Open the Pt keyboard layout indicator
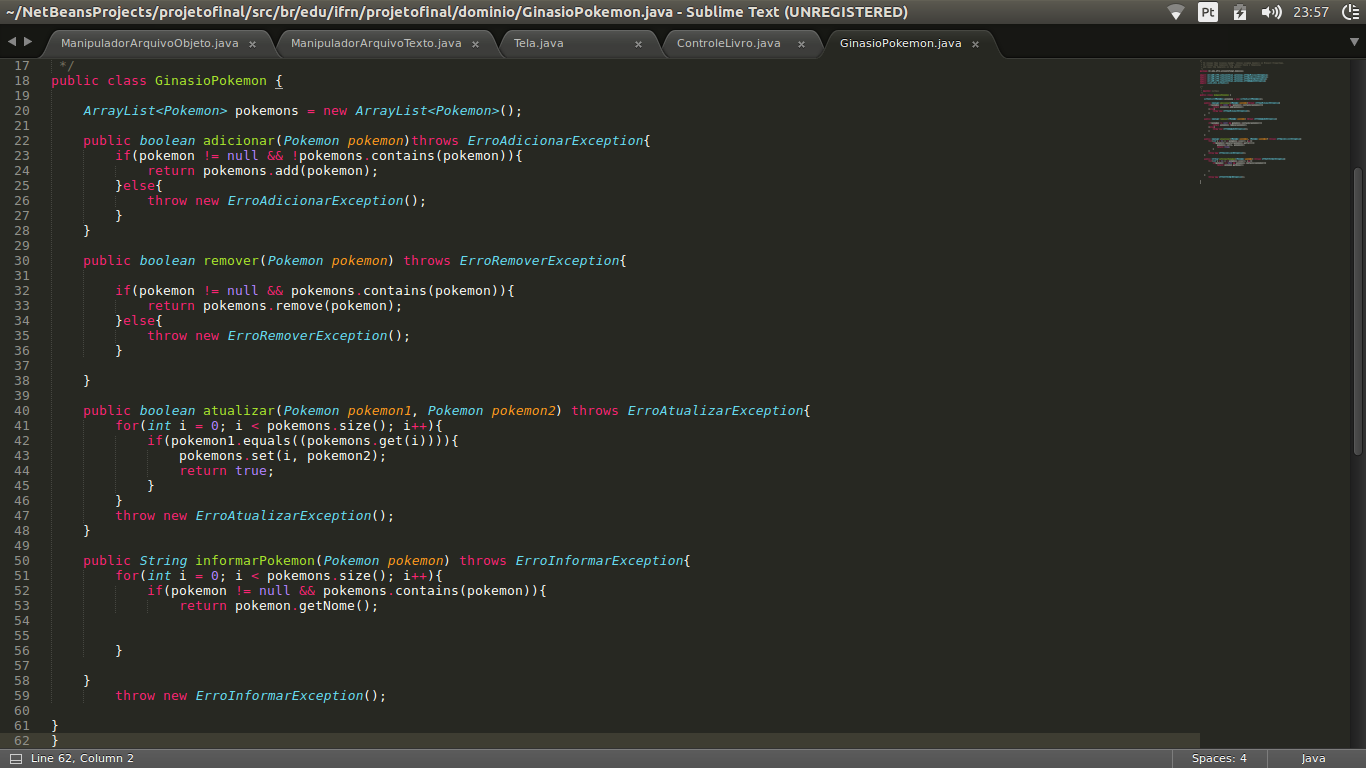1366x768 pixels. click(1208, 12)
